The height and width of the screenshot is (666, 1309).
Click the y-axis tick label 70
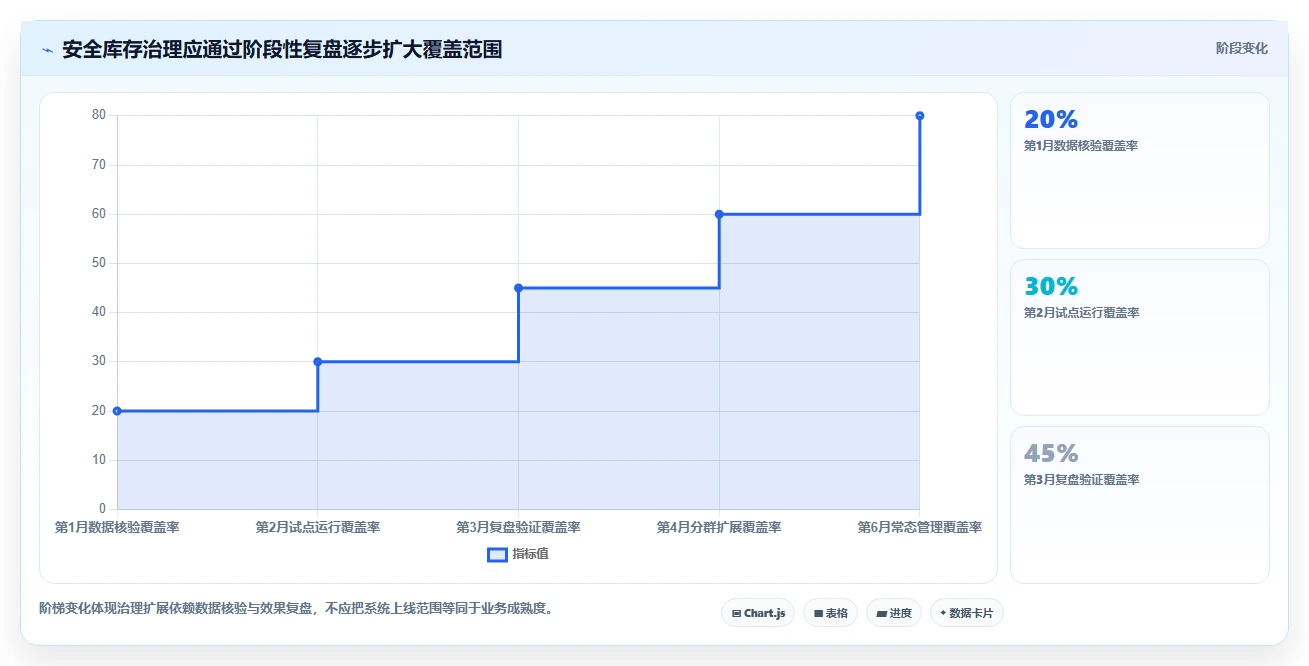click(x=99, y=164)
